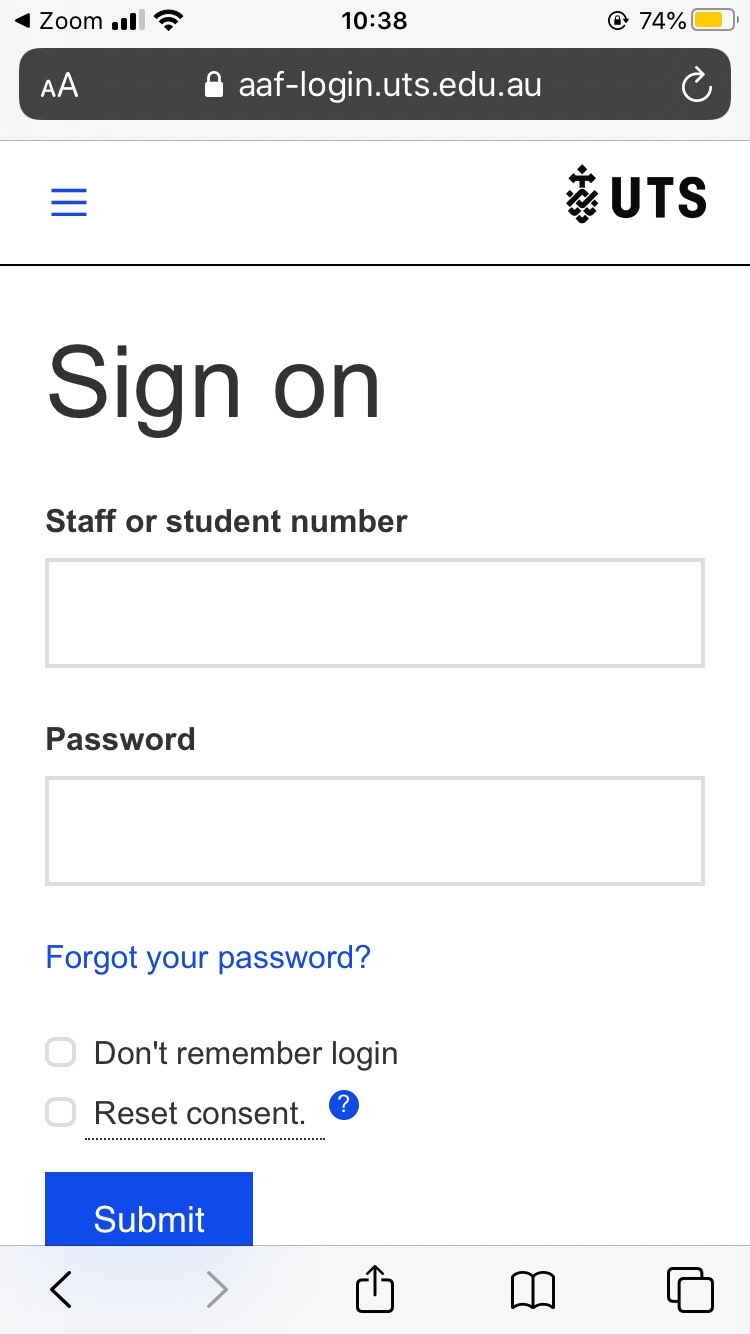Enable Don't remember login checkbox
The height and width of the screenshot is (1334, 750).
click(x=61, y=1053)
